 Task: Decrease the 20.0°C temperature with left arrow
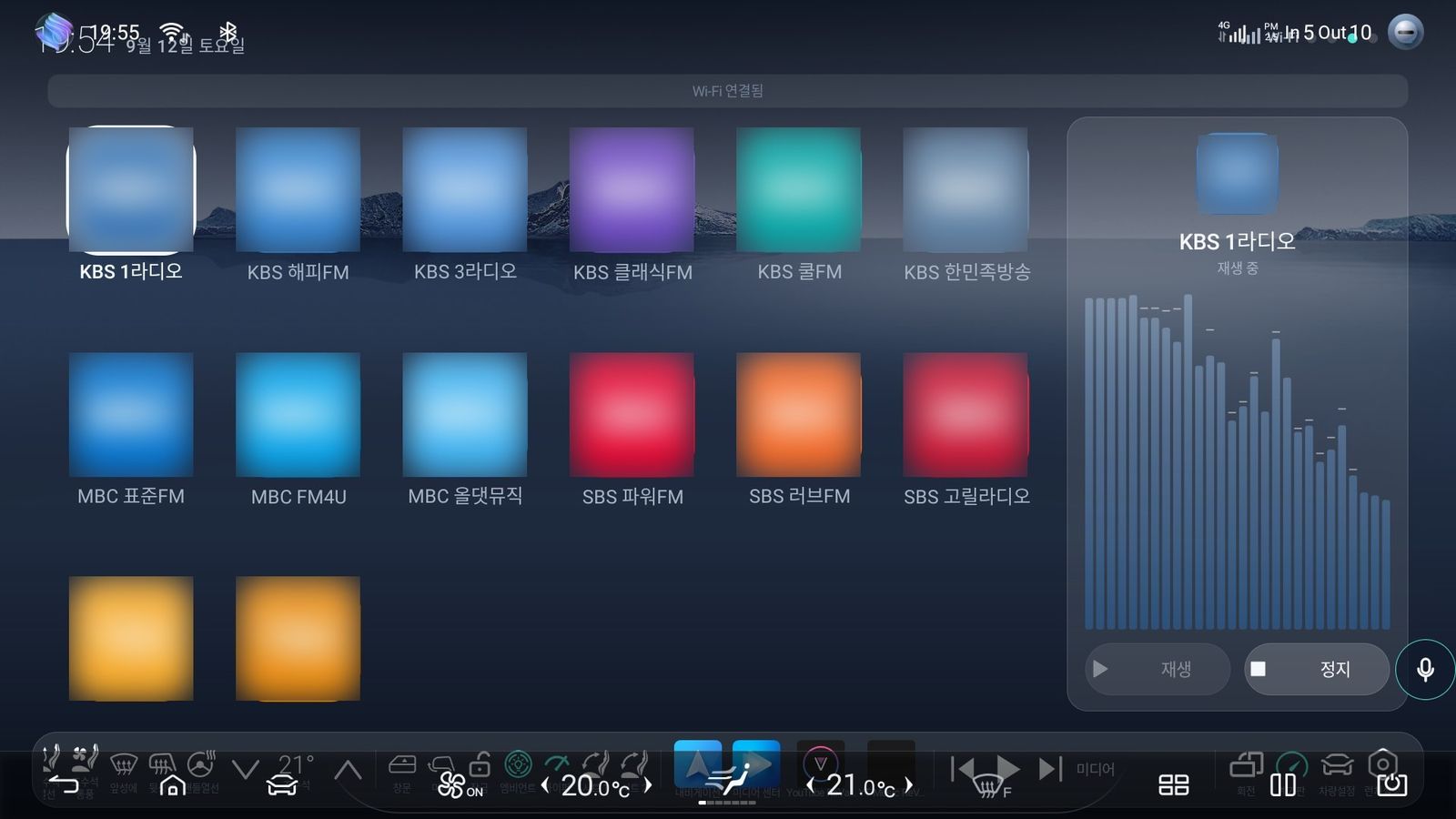544,784
